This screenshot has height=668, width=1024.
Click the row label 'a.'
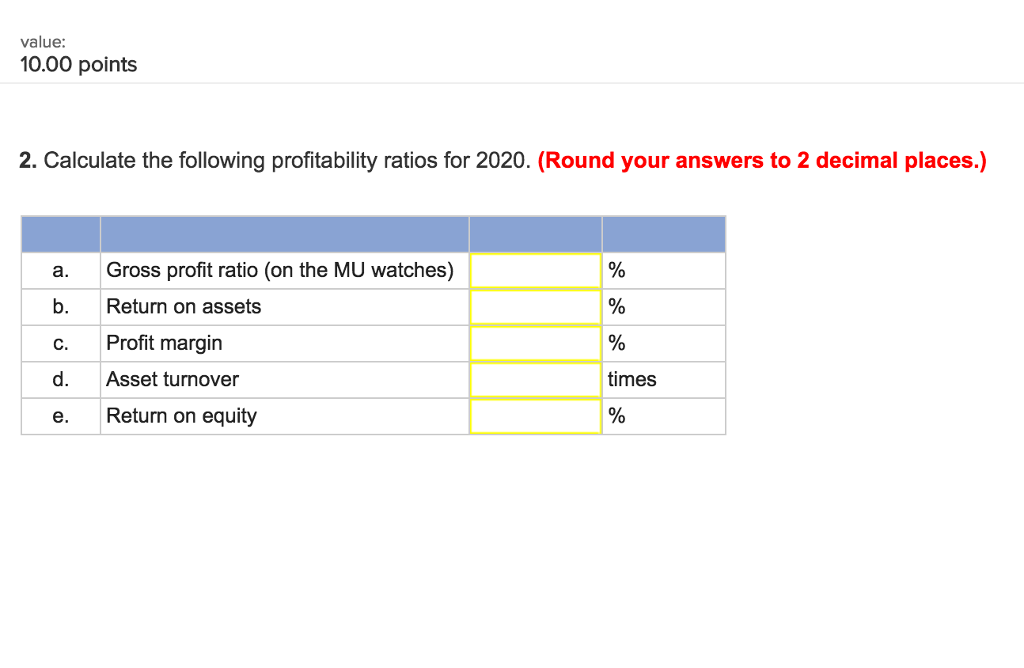click(x=60, y=270)
